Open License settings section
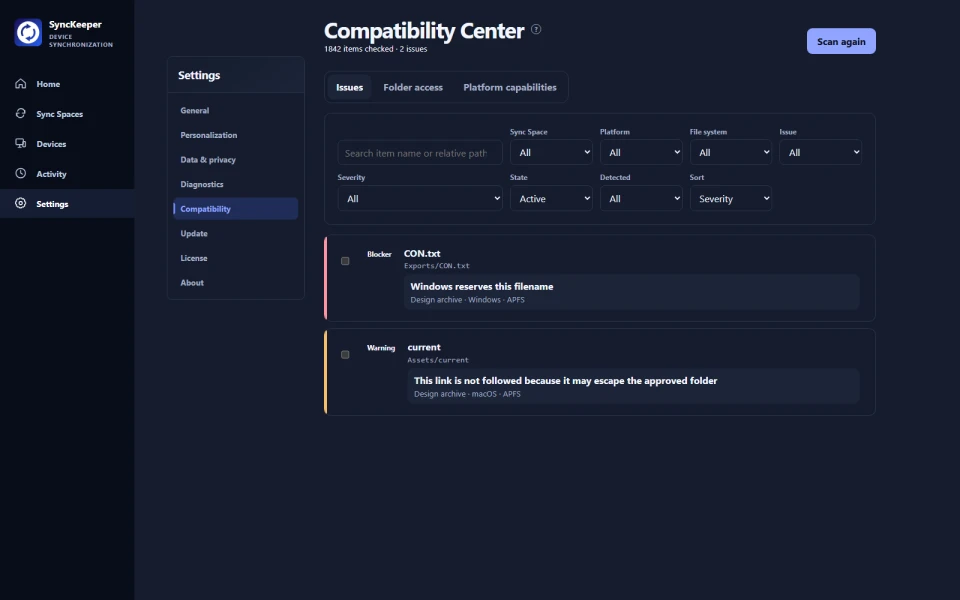Viewport: 960px width, 600px height. click(x=236, y=258)
